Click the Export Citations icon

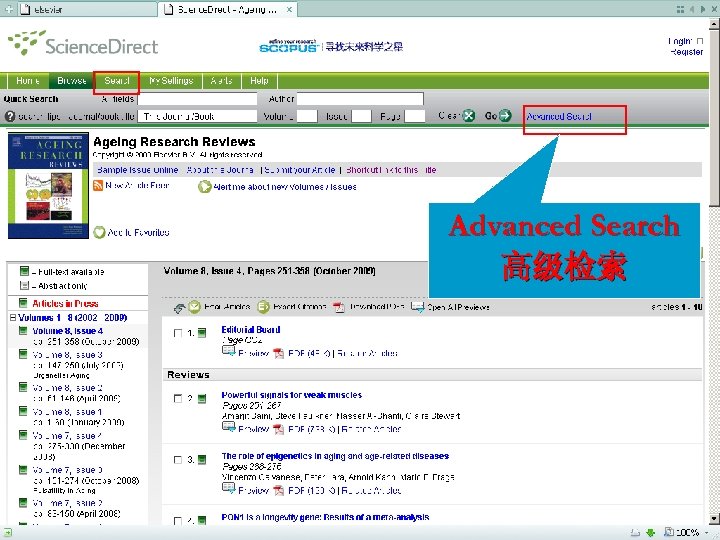pyautogui.click(x=263, y=307)
